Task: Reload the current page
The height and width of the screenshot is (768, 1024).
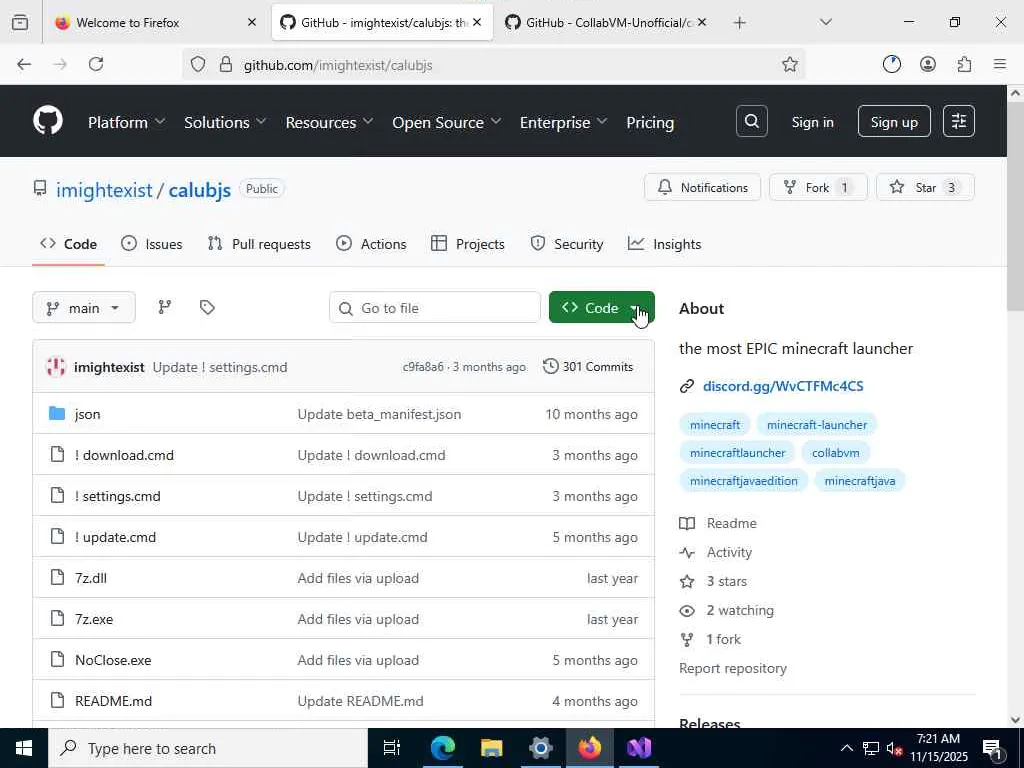Action: (96, 64)
